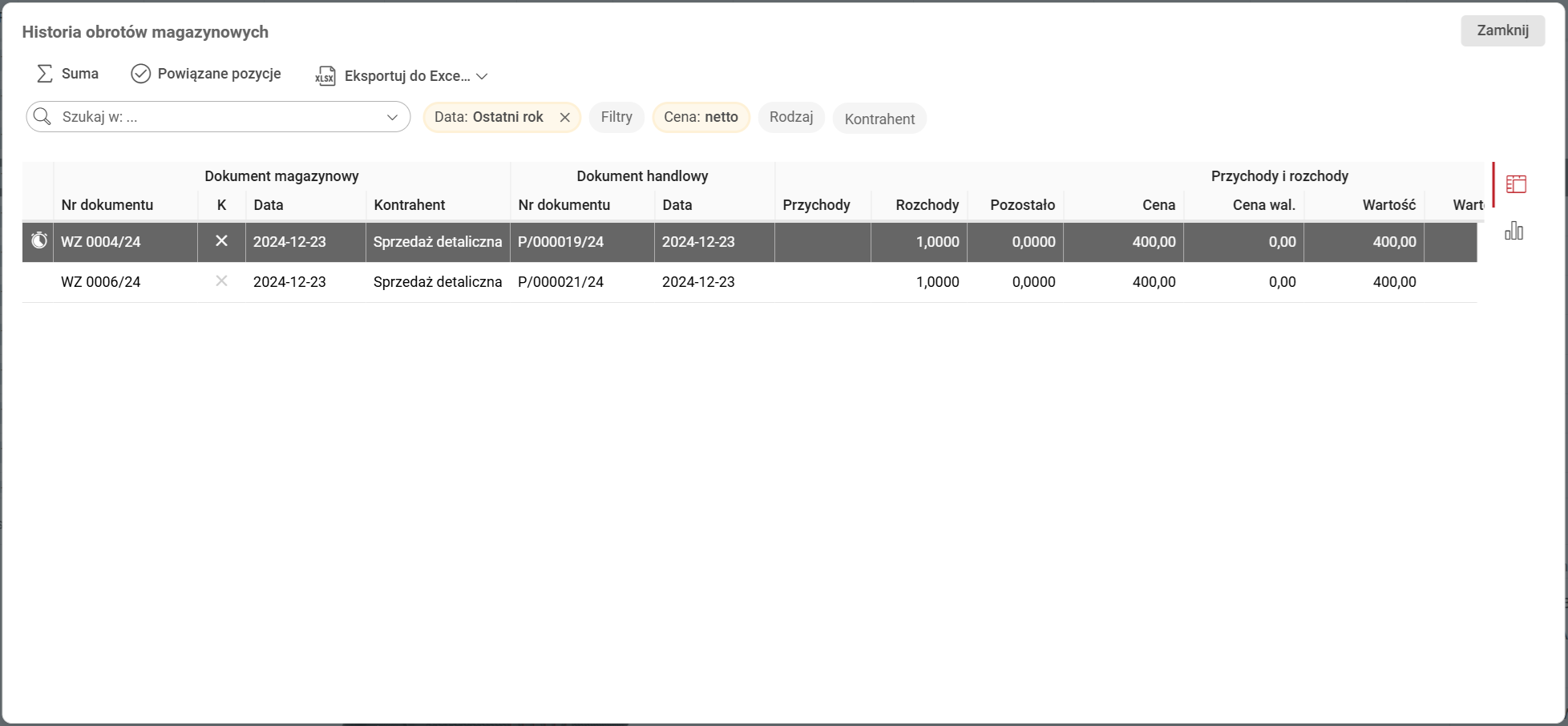1568x726 pixels.
Task: Click into the Szukaj w search field
Action: (216, 117)
